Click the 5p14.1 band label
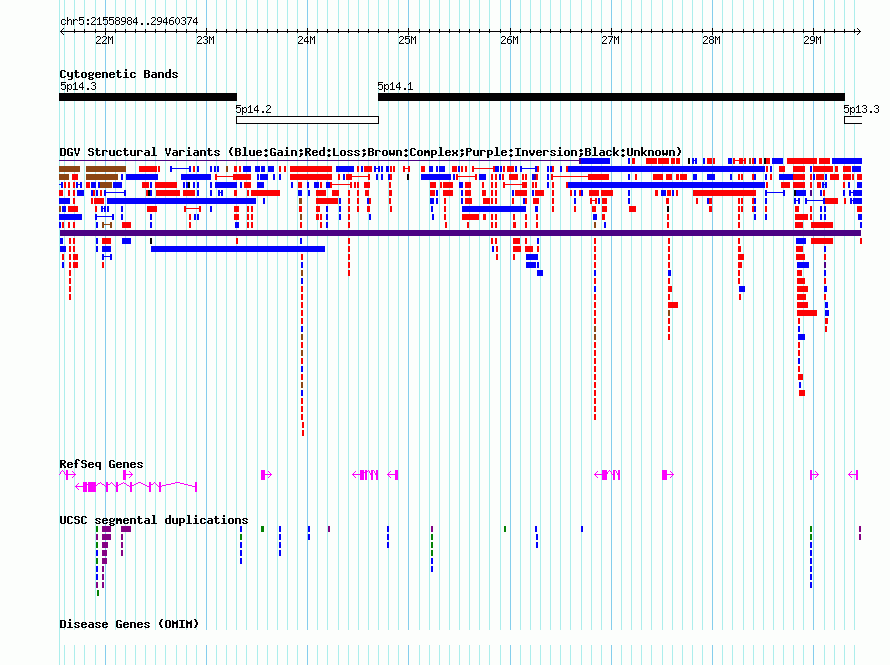This screenshot has width=890, height=665. [x=395, y=86]
